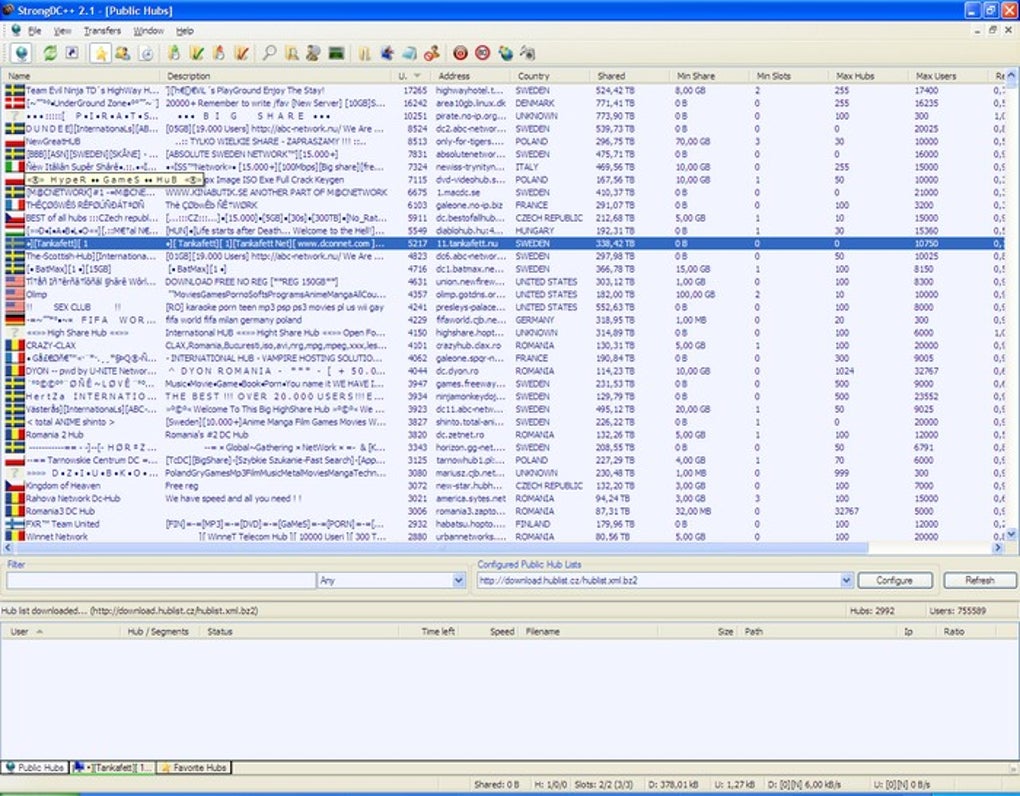The image size is (1020, 796).
Task: Open Favorite Users from the toolbar
Action: (121, 53)
